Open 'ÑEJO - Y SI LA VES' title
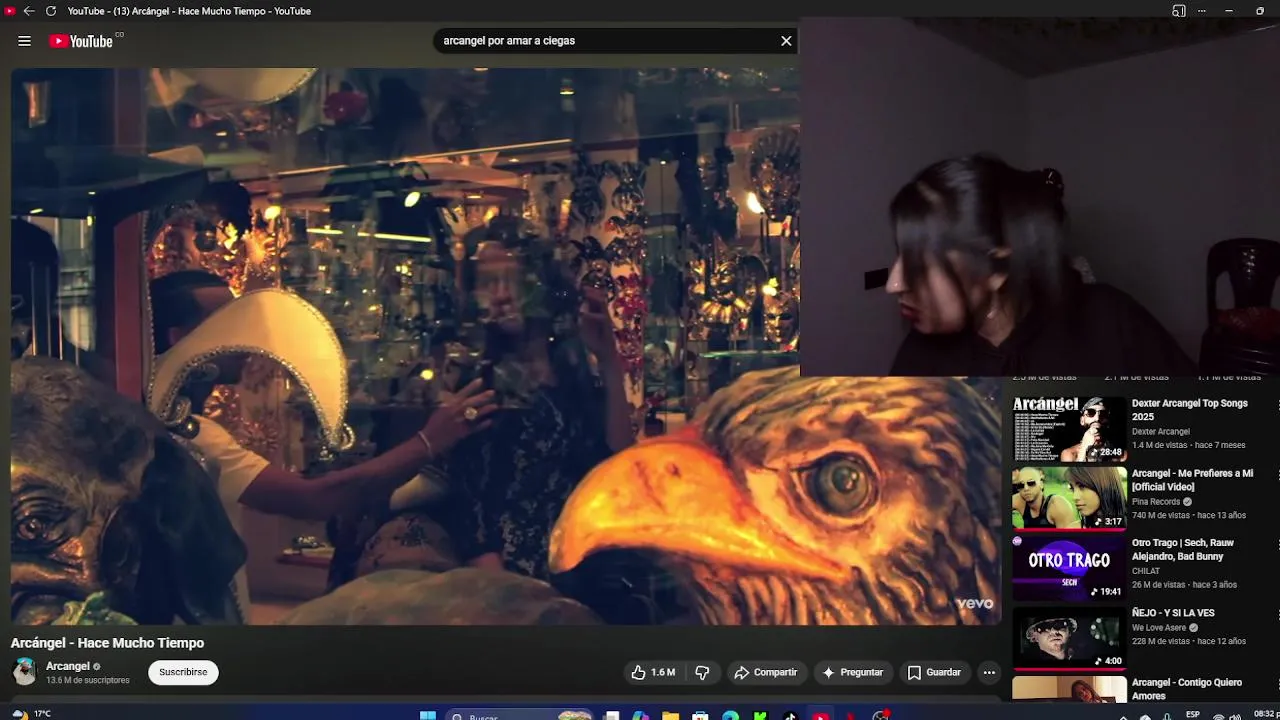 point(1173,613)
